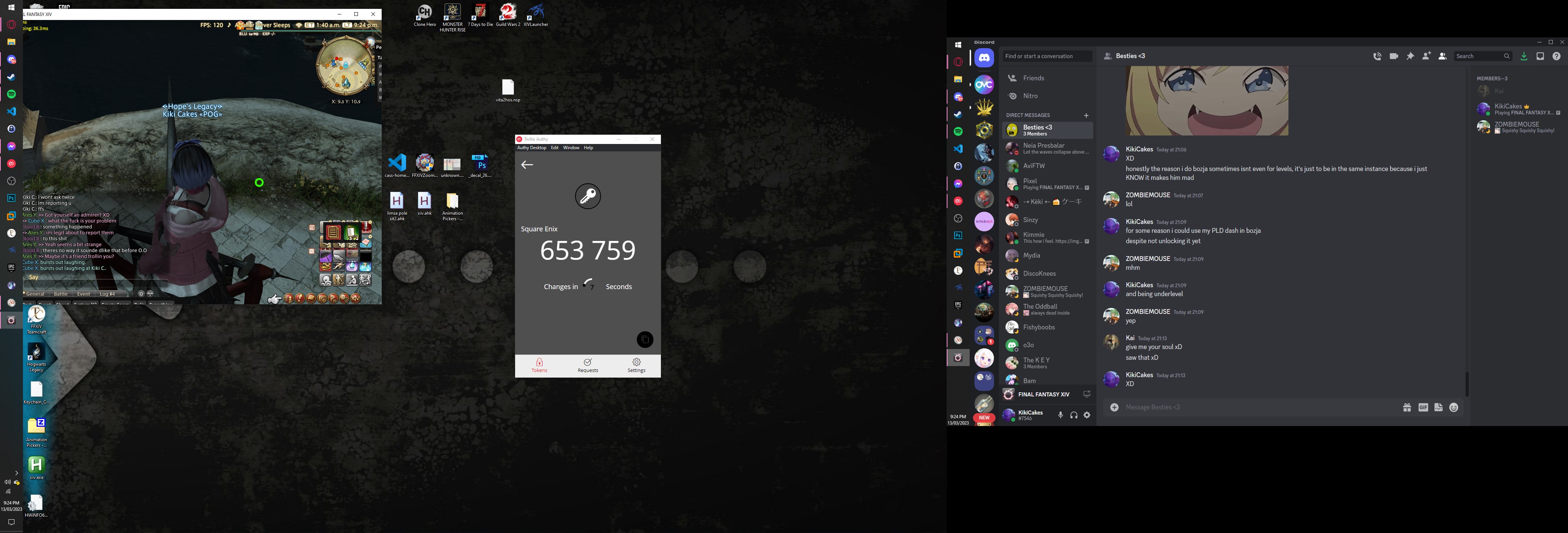Click the attach plus button beside message box
Image resolution: width=1568 pixels, height=533 pixels.
click(1114, 408)
